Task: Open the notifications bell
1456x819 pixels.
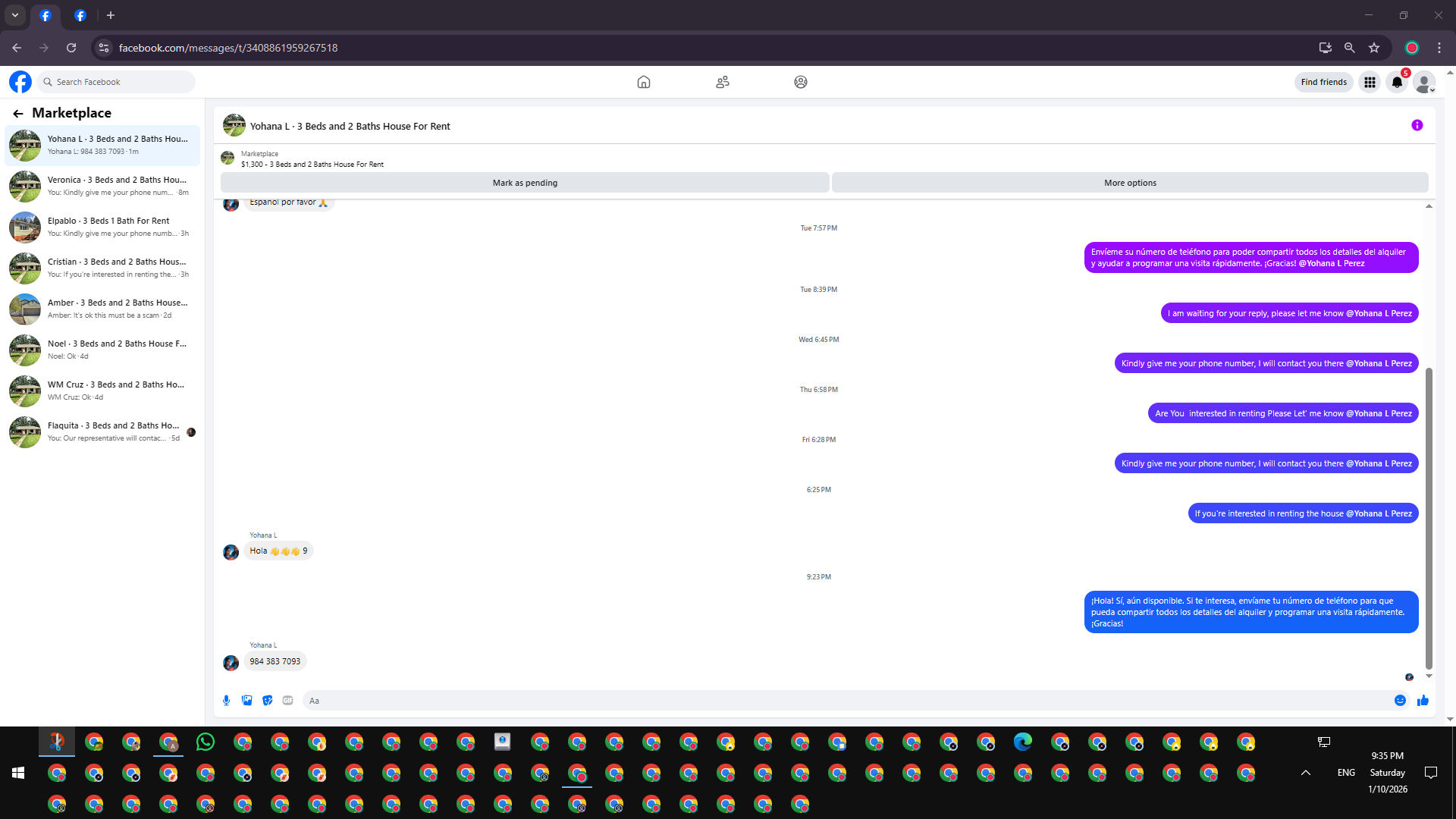Action: (1397, 82)
